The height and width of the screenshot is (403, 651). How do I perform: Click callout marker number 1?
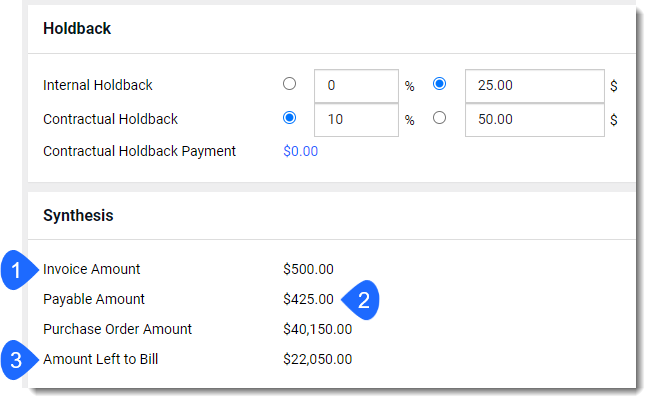pos(18,270)
